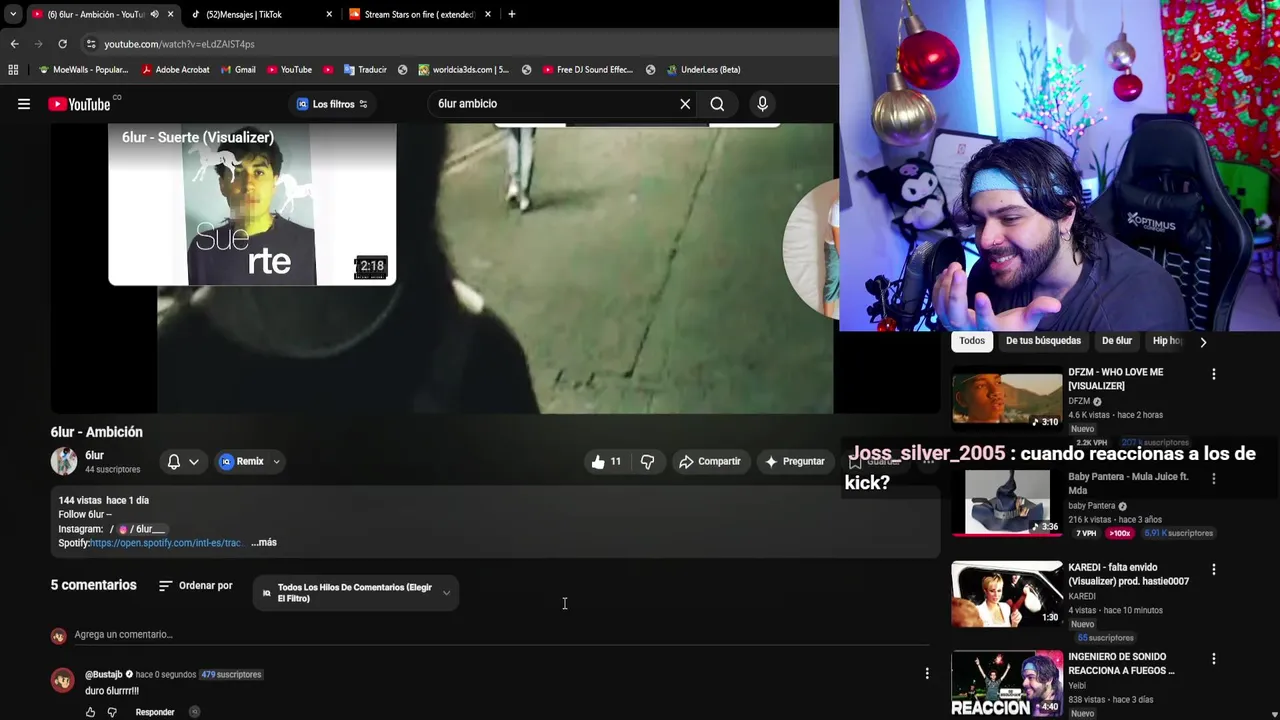Screen dimensions: 1280x720
Task: Open the Adobe Acrobat bookmark
Action: click(x=175, y=70)
